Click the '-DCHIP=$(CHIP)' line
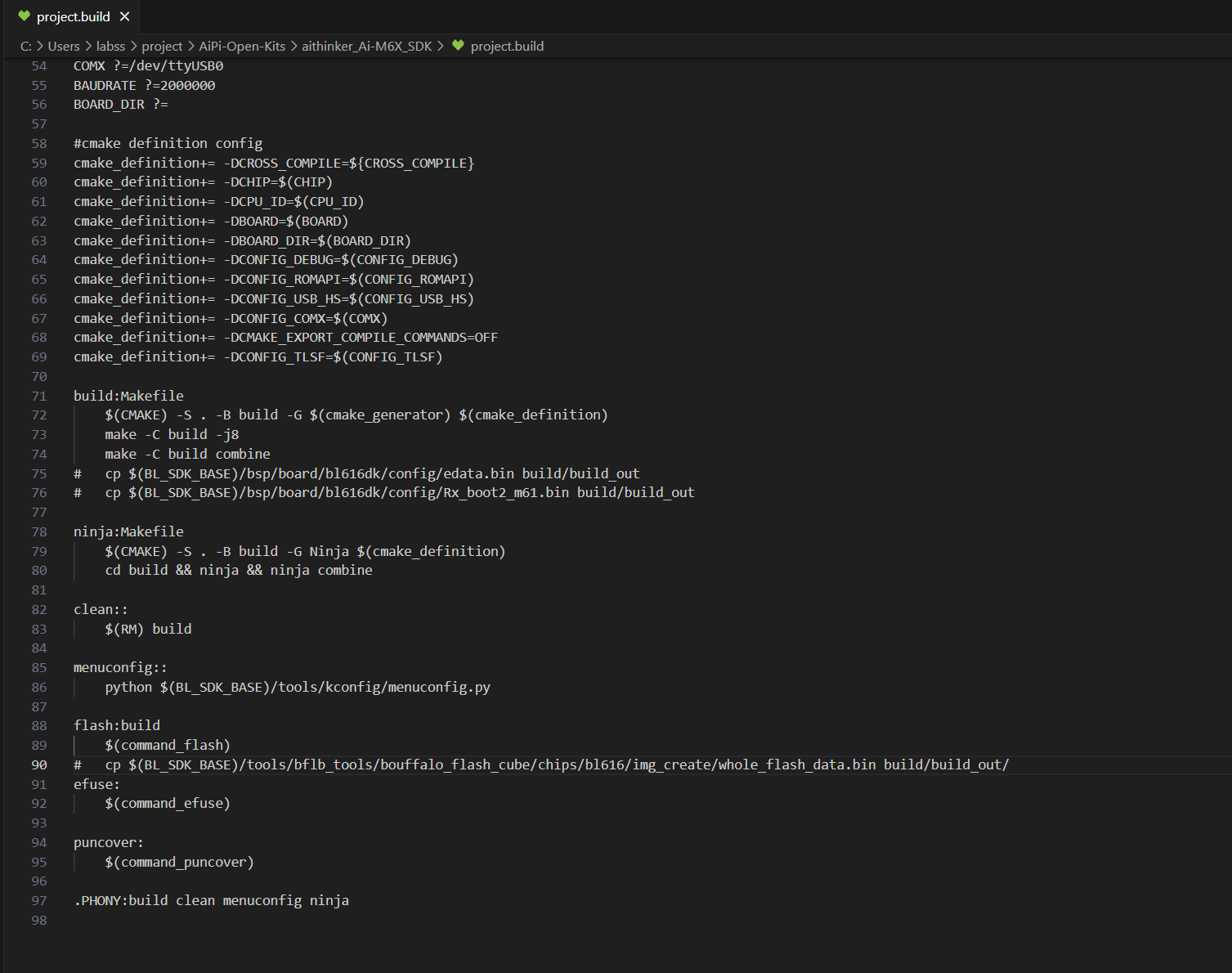The image size is (1232, 973). point(203,182)
